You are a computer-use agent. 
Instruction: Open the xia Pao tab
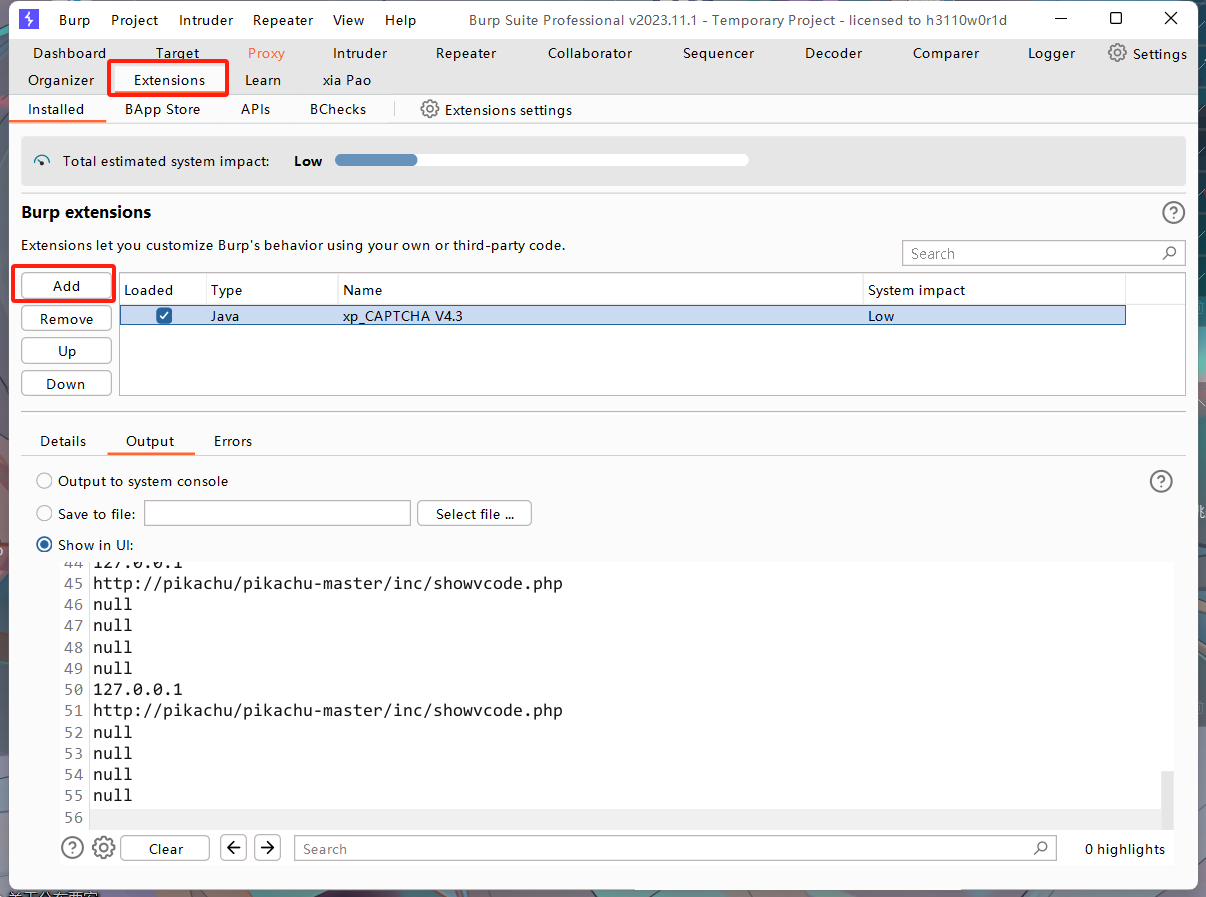[347, 80]
